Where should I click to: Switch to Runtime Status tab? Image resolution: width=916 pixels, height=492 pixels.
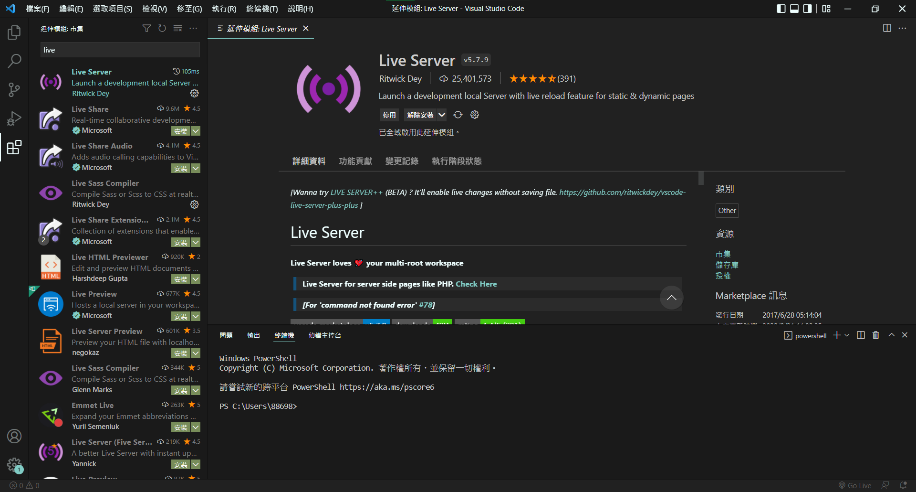456,161
